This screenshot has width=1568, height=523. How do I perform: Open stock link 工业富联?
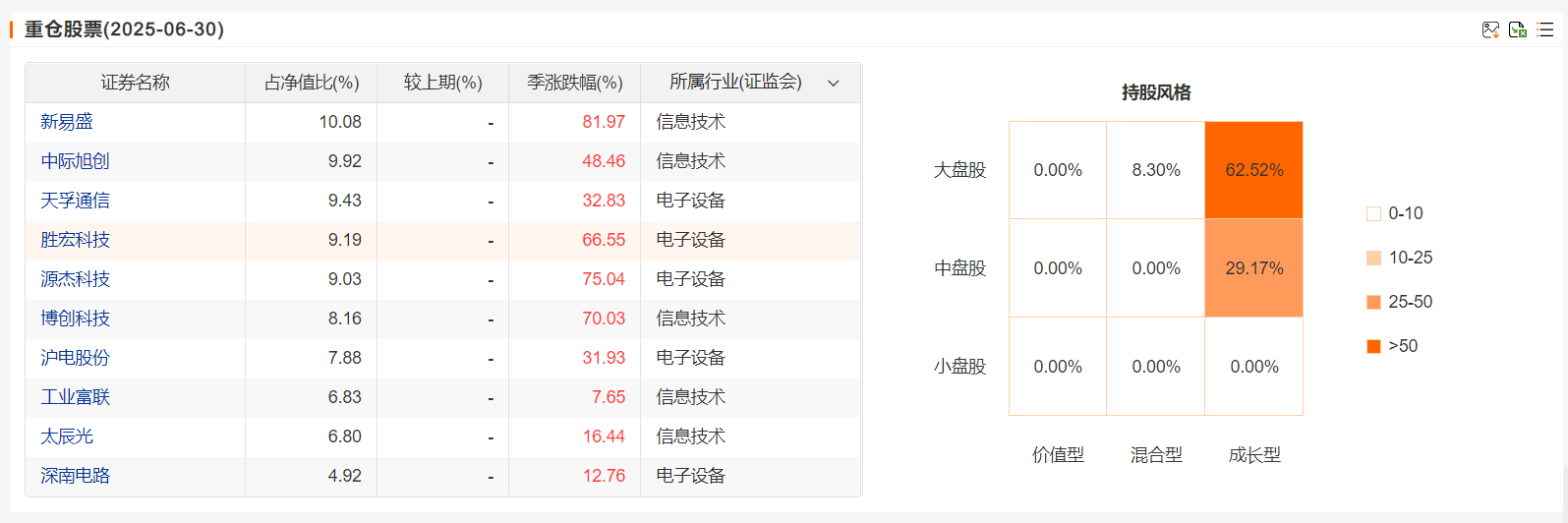click(75, 397)
